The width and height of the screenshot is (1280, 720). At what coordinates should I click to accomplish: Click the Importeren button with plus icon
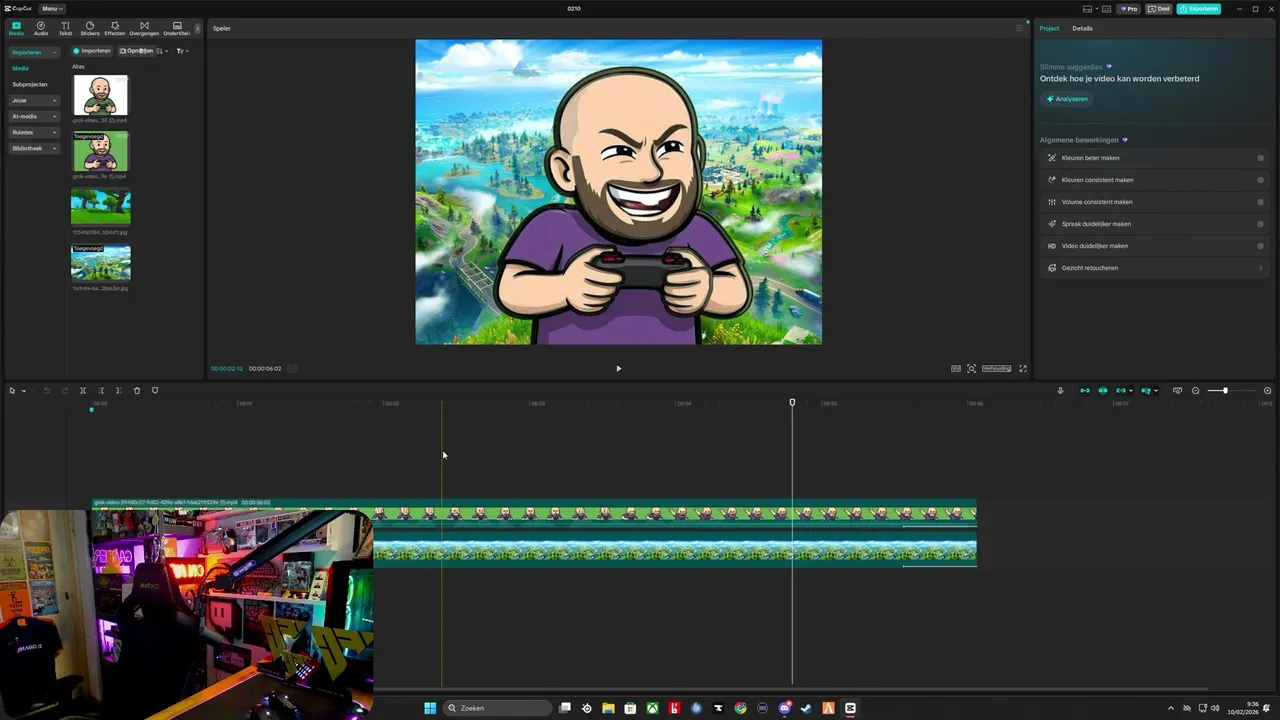coord(92,51)
